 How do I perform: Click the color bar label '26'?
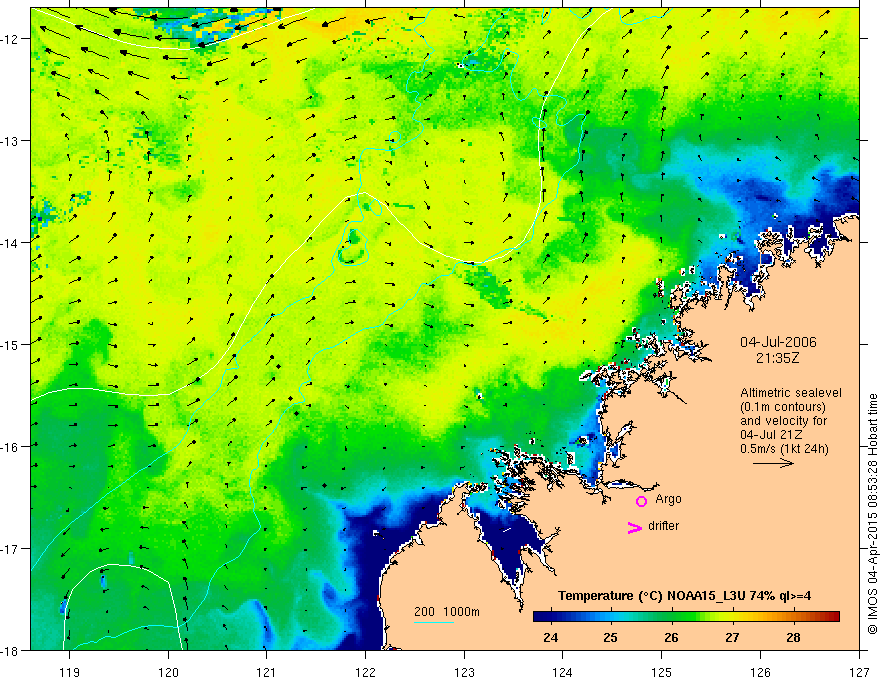[671, 637]
